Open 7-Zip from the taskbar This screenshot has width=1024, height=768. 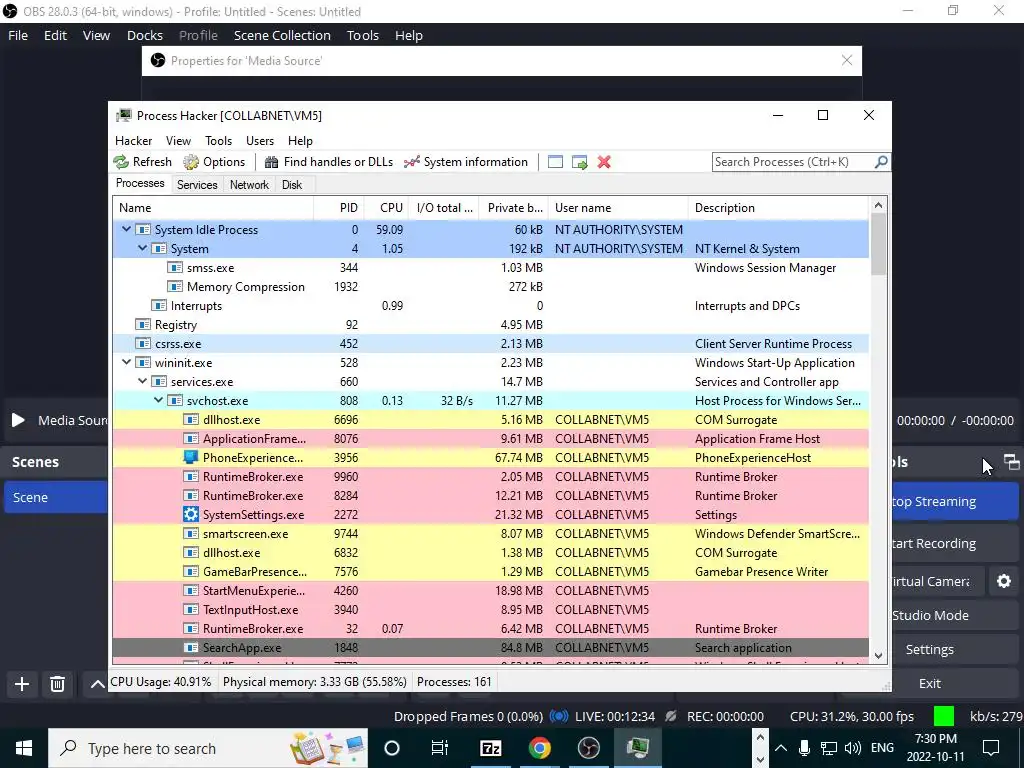(490, 748)
